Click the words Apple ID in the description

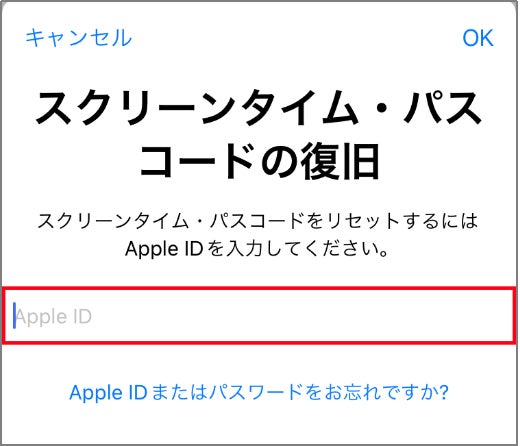[164, 249]
